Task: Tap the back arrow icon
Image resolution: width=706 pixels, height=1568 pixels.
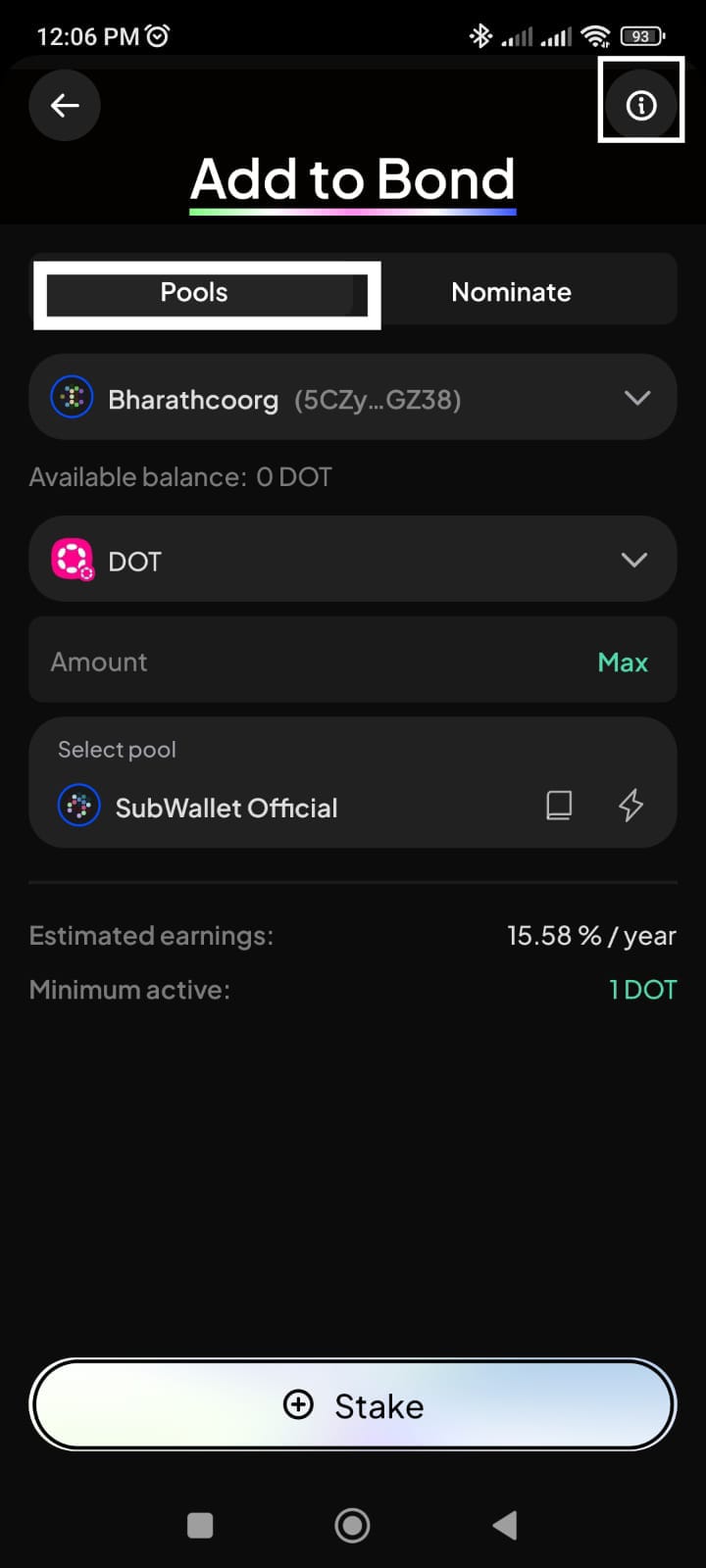Action: point(65,105)
